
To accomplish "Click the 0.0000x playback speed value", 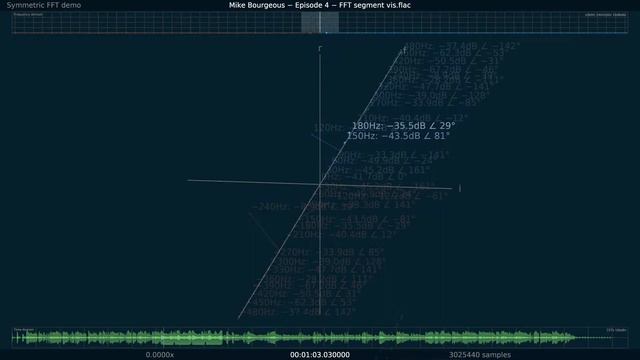I will coord(160,355).
